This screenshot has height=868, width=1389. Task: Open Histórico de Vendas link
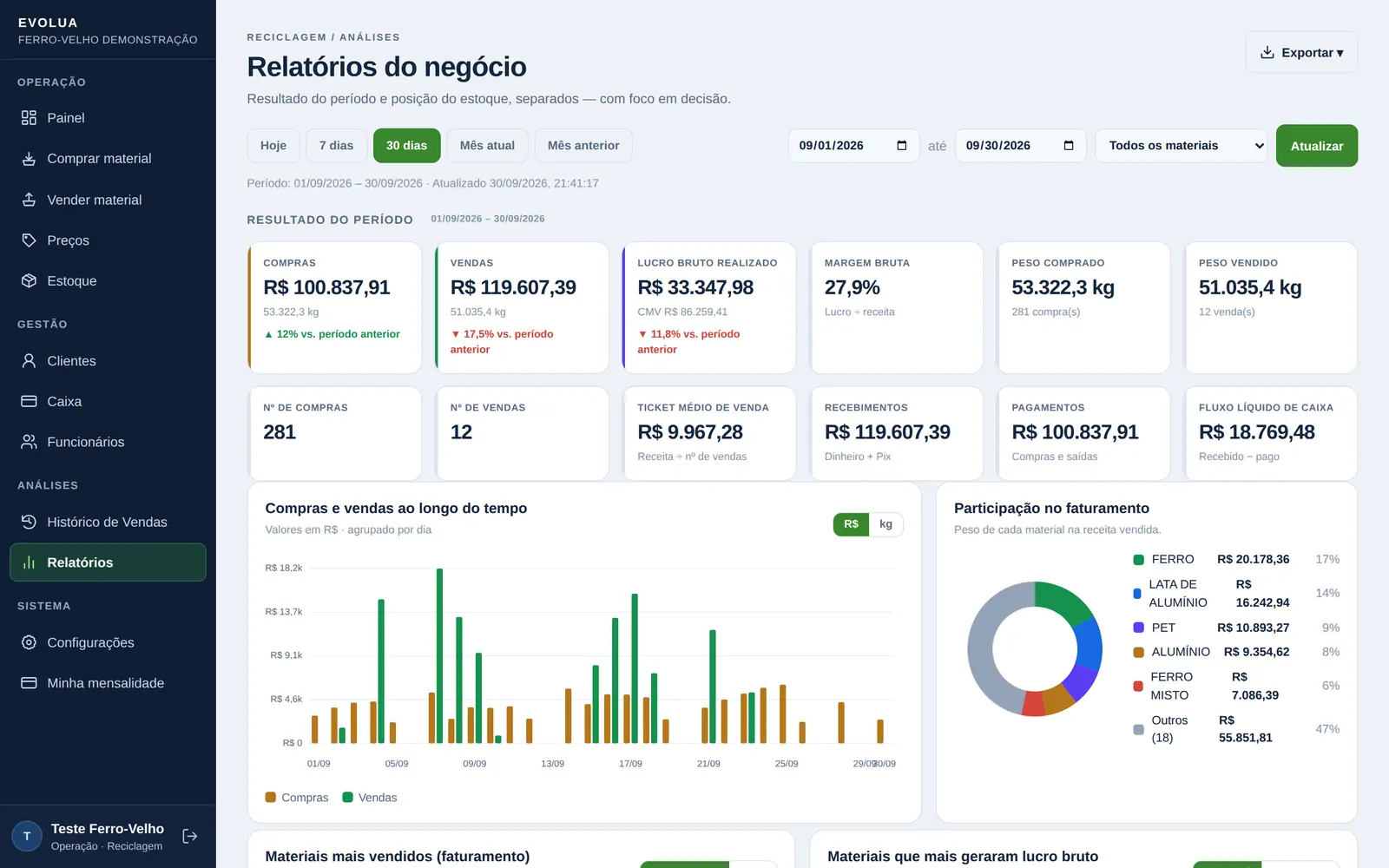coord(108,522)
